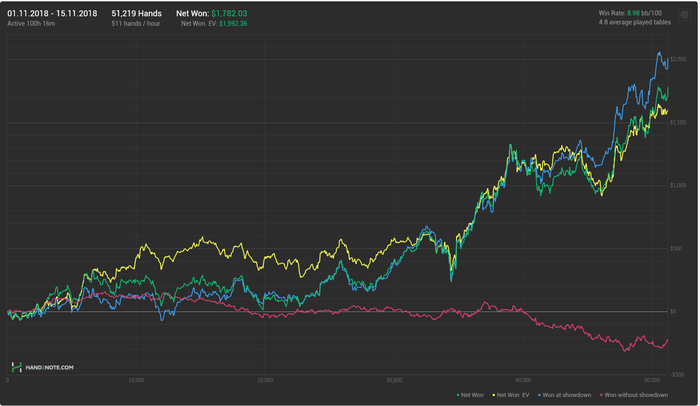This screenshot has height=406, width=700.
Task: Toggle the Net Won EV series label
Action: [x=511, y=395]
